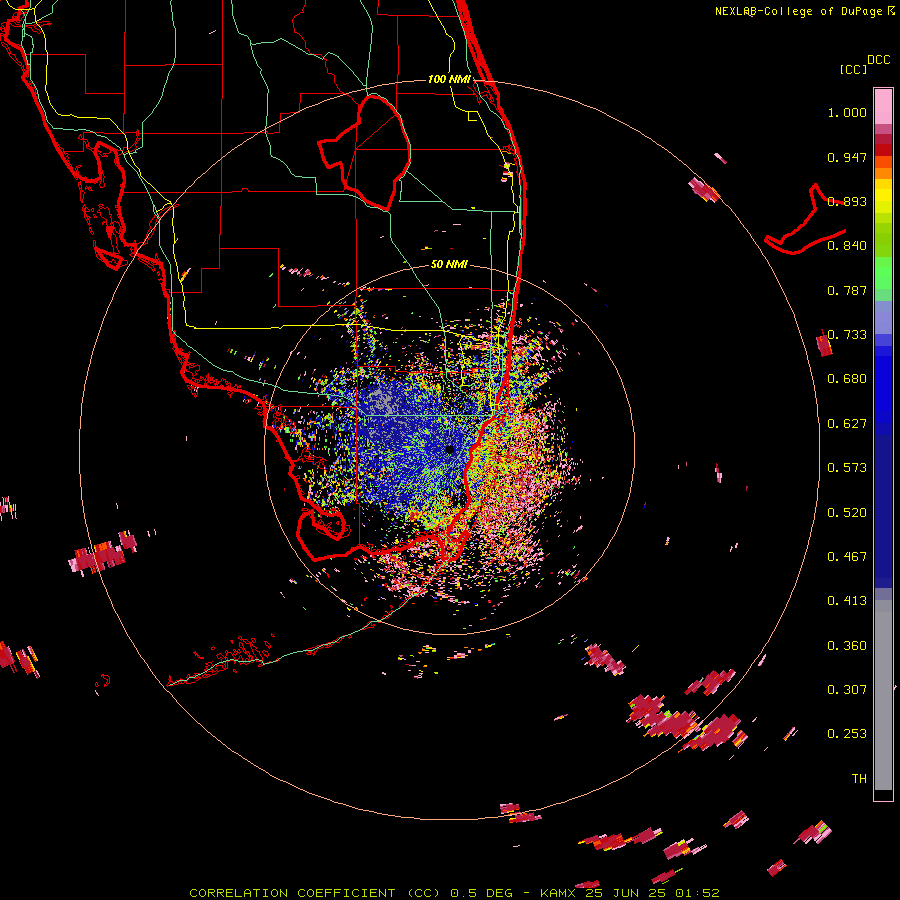Click the [CC] units label
The height and width of the screenshot is (900, 900).
[853, 69]
